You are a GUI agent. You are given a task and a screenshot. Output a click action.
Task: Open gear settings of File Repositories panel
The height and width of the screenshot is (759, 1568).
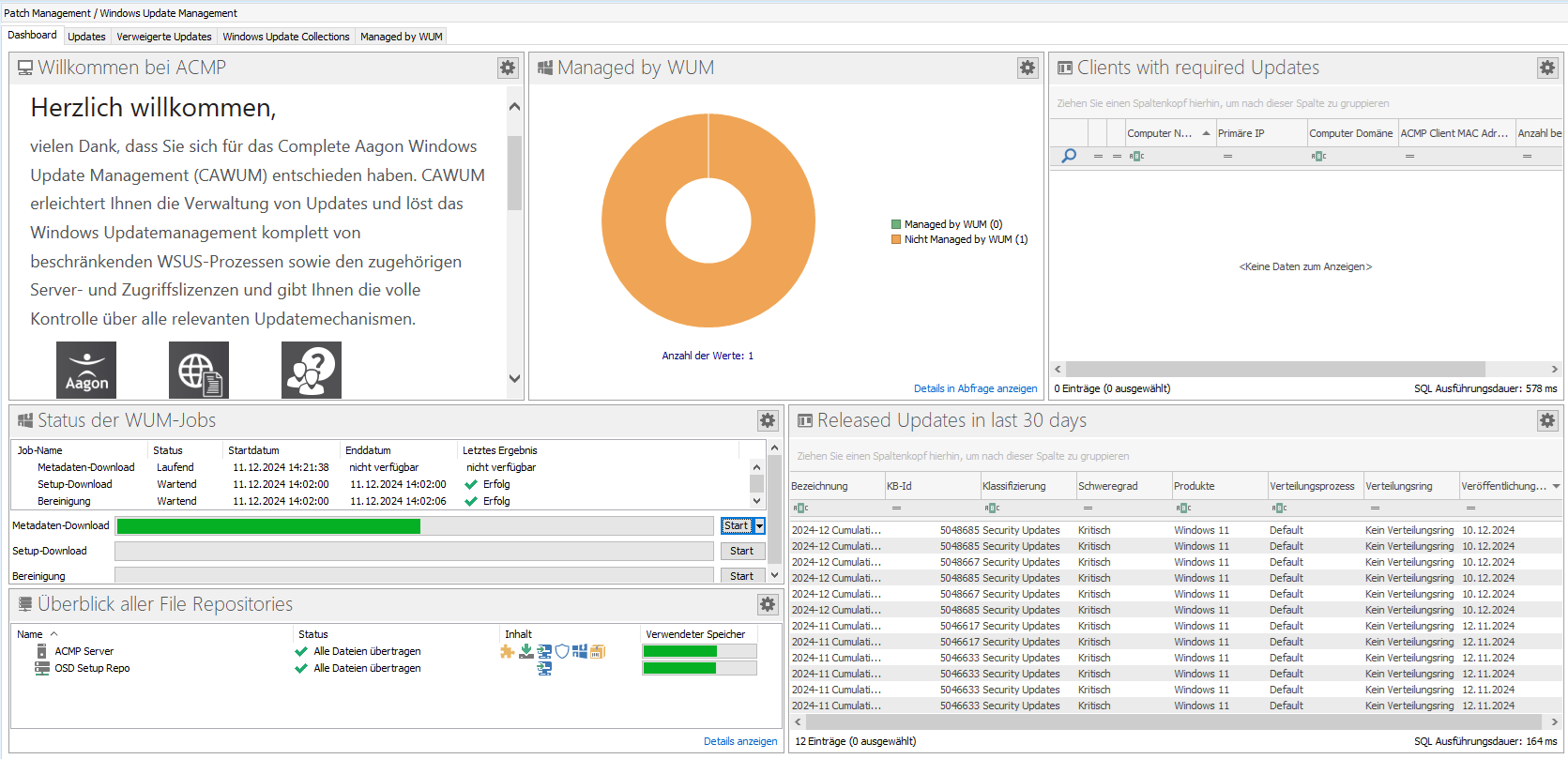pos(768,604)
